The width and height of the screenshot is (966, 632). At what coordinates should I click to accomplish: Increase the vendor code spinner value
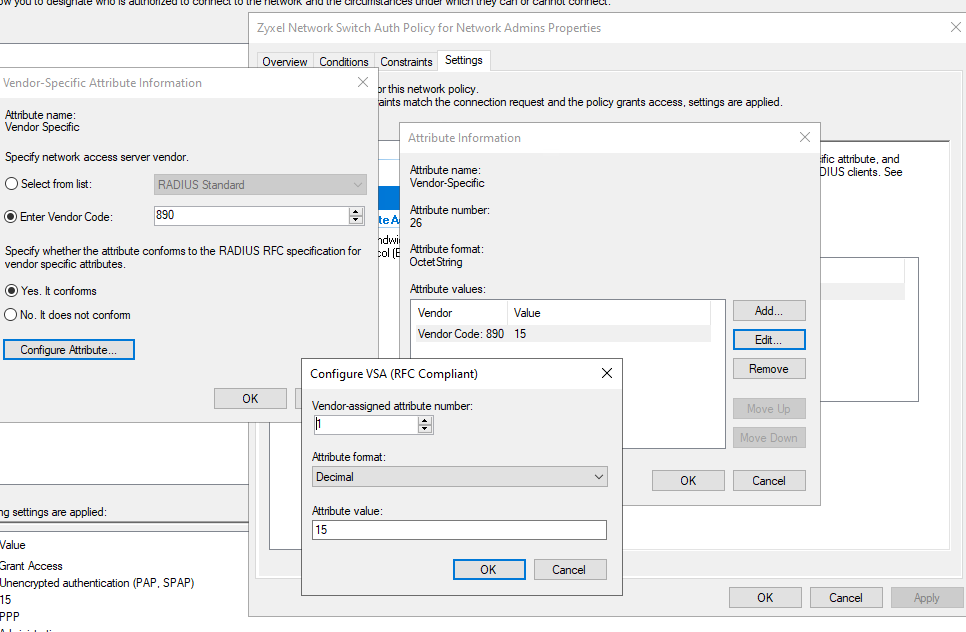tap(355, 211)
